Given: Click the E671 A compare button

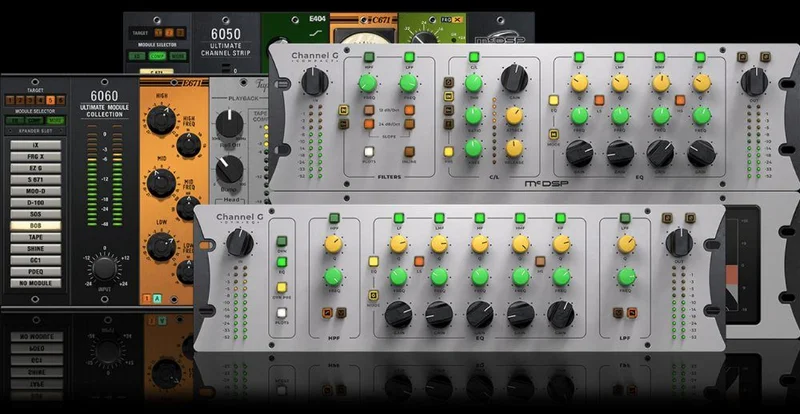Looking at the screenshot, I should [x=157, y=300].
